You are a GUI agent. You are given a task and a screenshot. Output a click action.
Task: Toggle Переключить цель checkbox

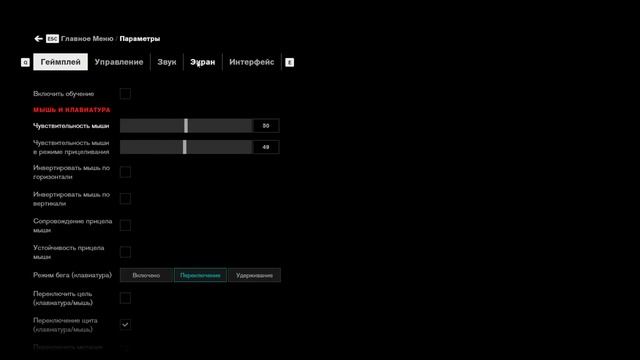125,298
